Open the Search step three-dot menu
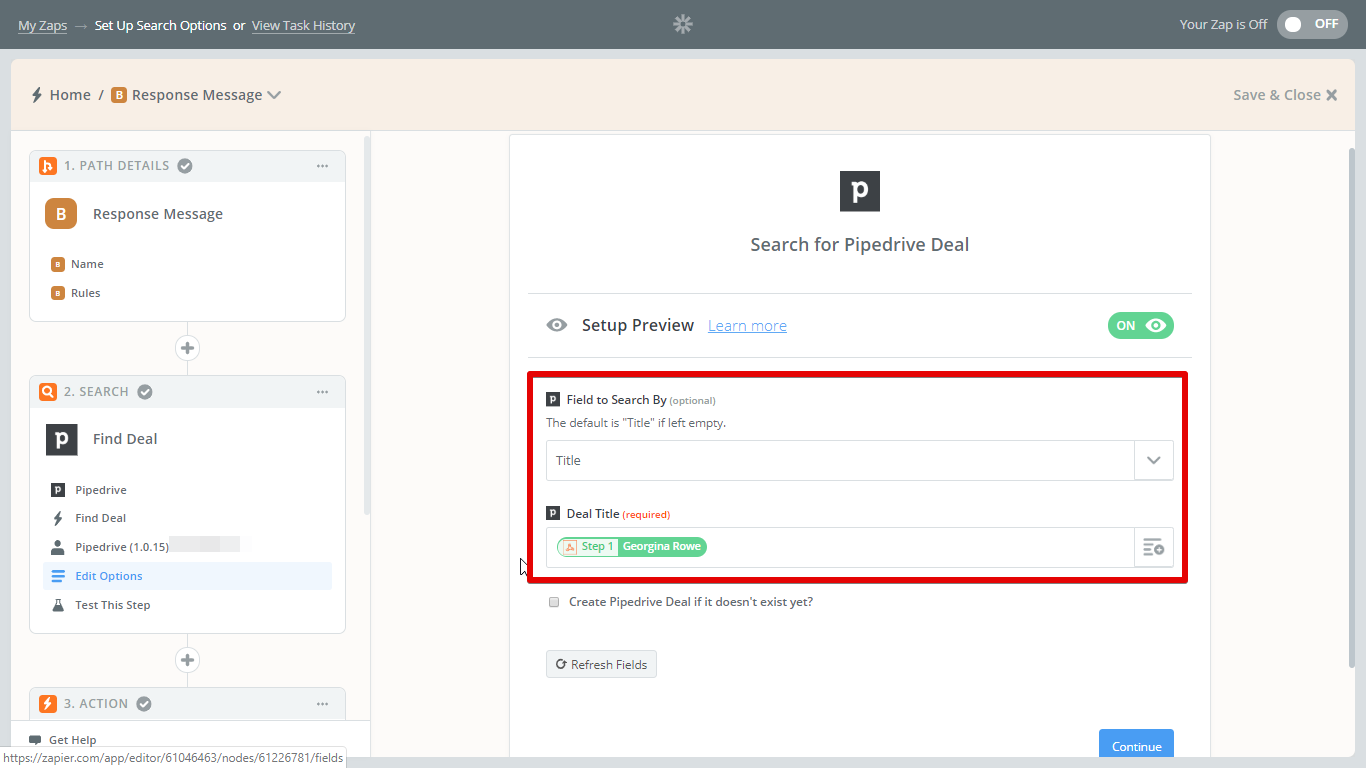Screen dimensions: 1366x768 [322, 392]
